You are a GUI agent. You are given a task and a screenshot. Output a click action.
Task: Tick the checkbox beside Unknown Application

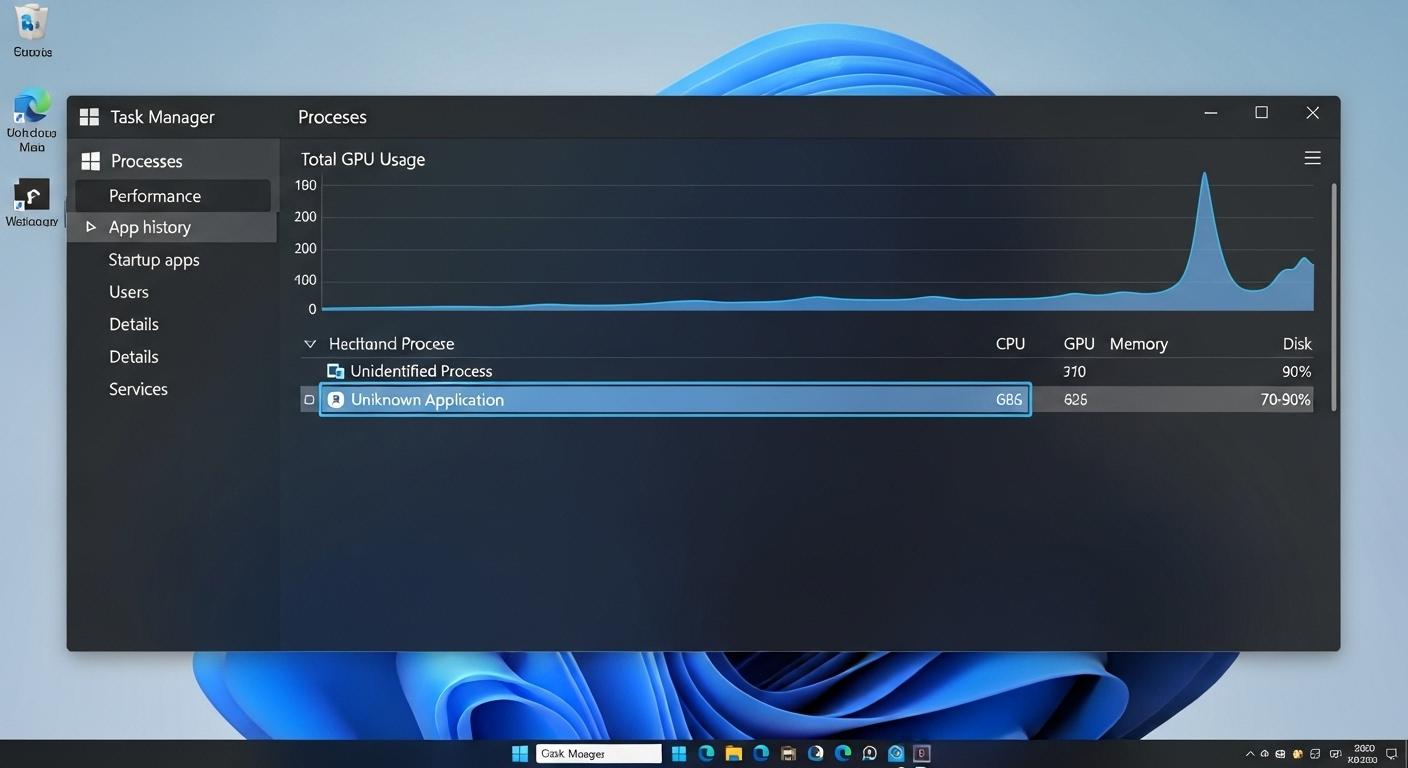click(309, 400)
